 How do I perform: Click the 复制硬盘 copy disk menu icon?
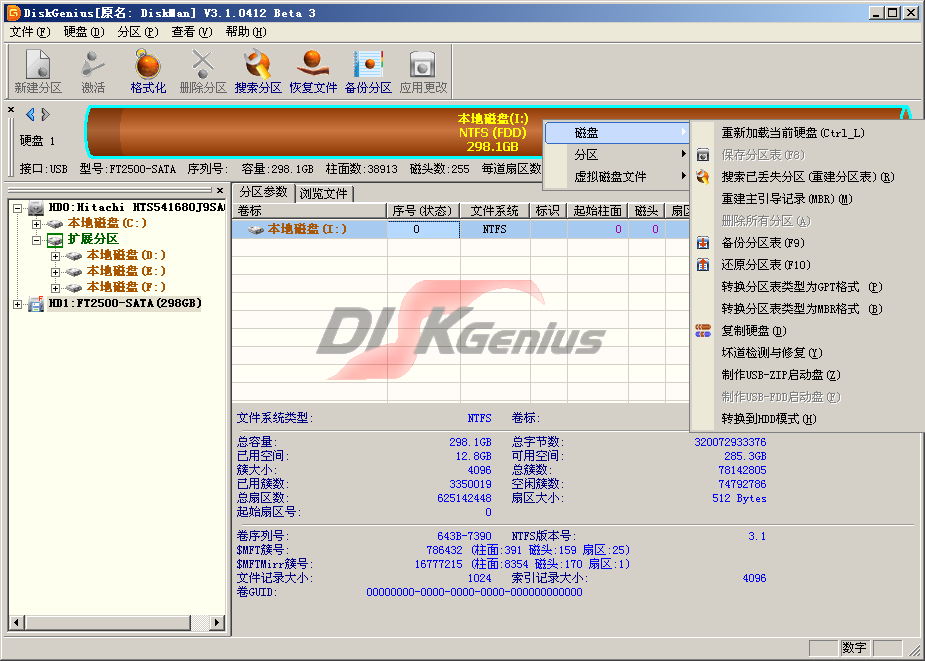pyautogui.click(x=703, y=330)
